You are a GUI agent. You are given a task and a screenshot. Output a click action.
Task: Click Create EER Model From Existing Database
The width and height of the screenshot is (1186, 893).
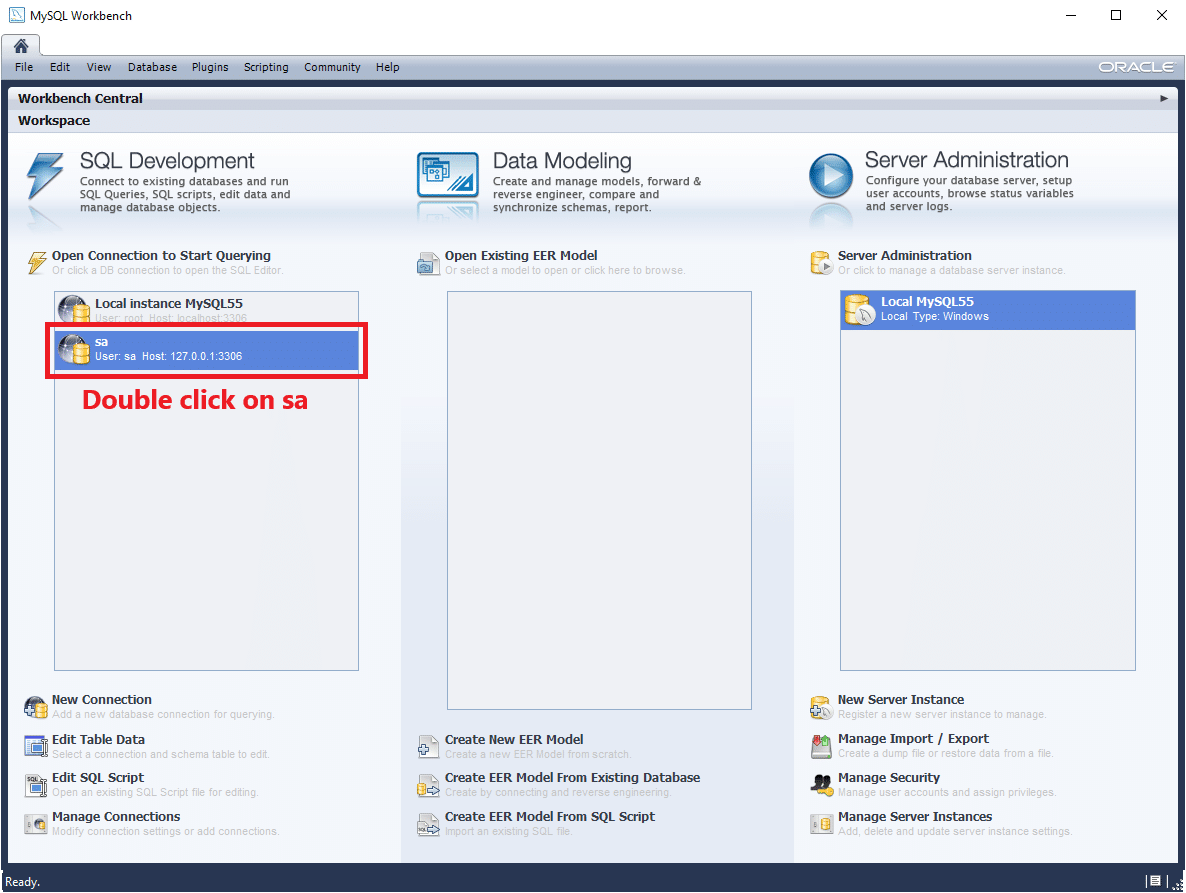(573, 777)
